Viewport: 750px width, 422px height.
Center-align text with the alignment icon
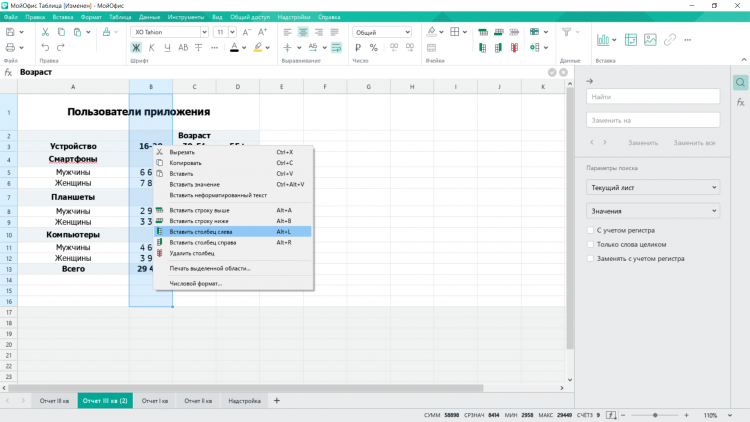(x=302, y=32)
